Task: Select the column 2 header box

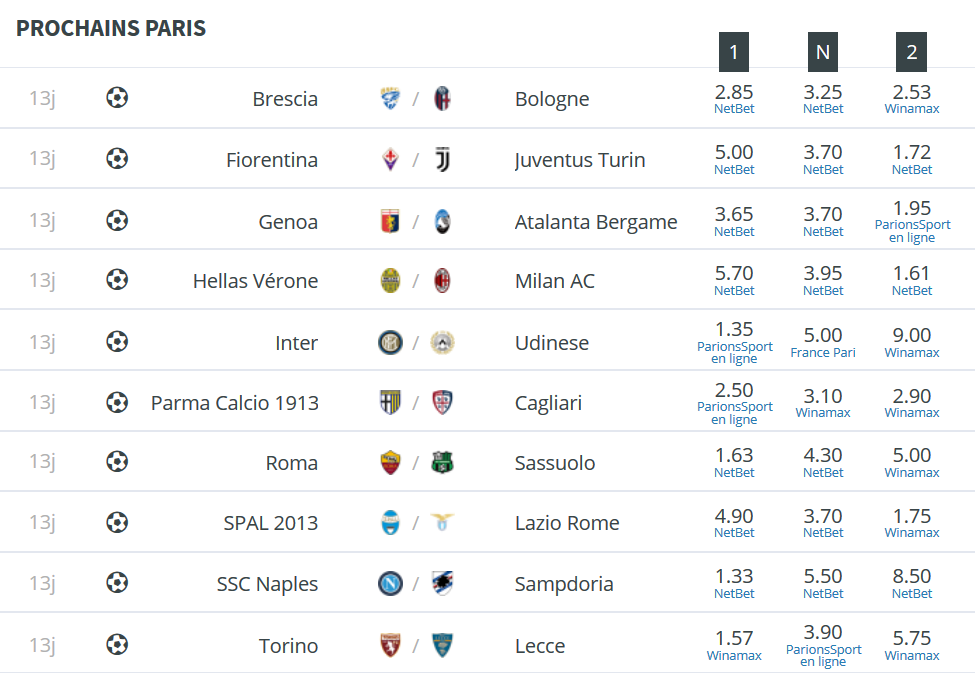Action: pyautogui.click(x=912, y=52)
